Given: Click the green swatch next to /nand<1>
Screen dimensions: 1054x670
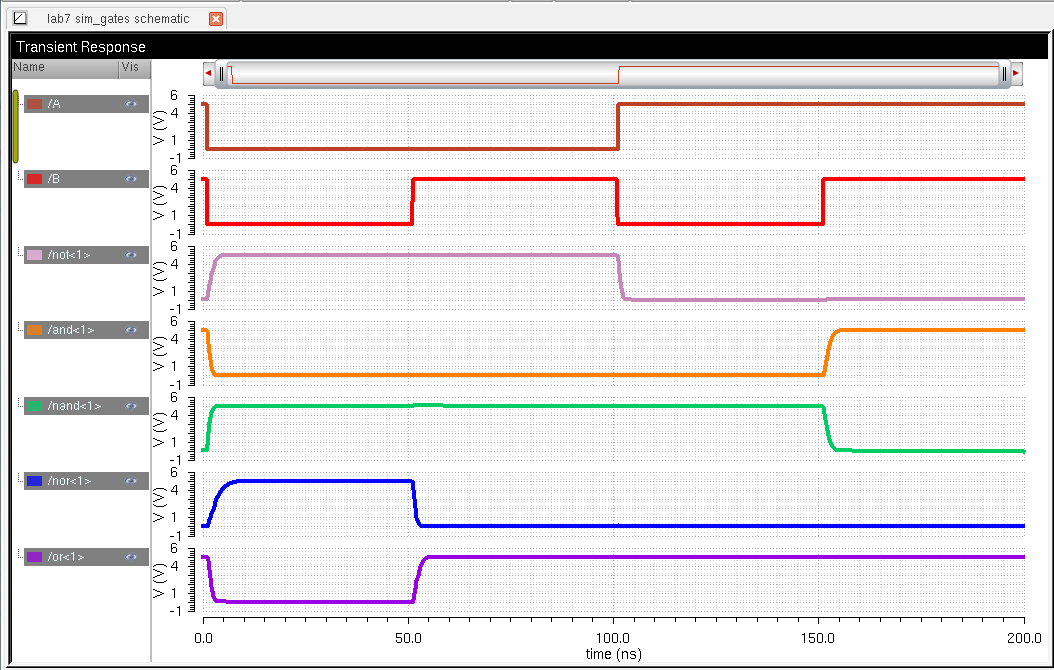Looking at the screenshot, I should [x=35, y=406].
